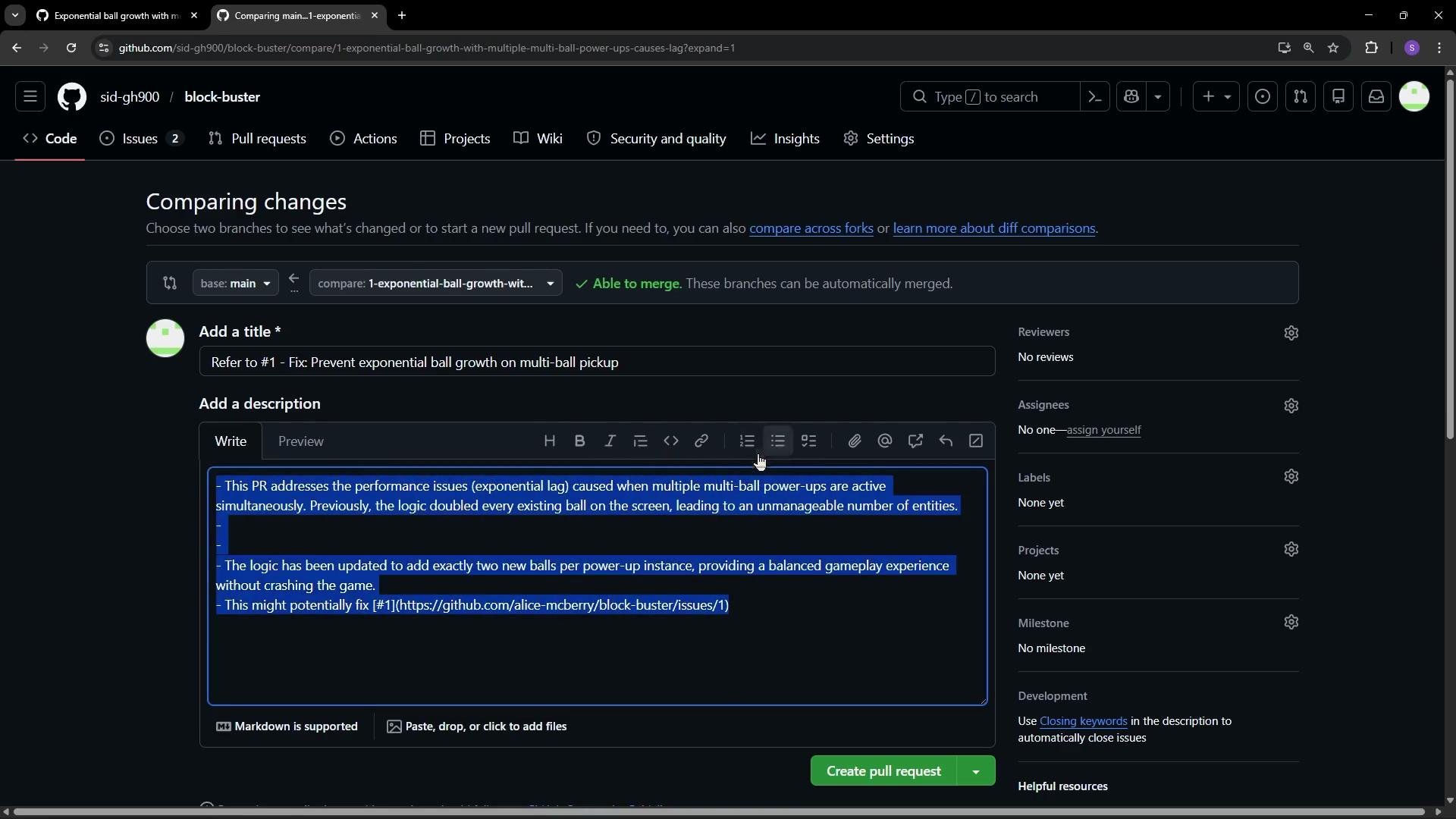Insert code formatting in the editor
Image resolution: width=1456 pixels, height=819 pixels.
click(671, 441)
